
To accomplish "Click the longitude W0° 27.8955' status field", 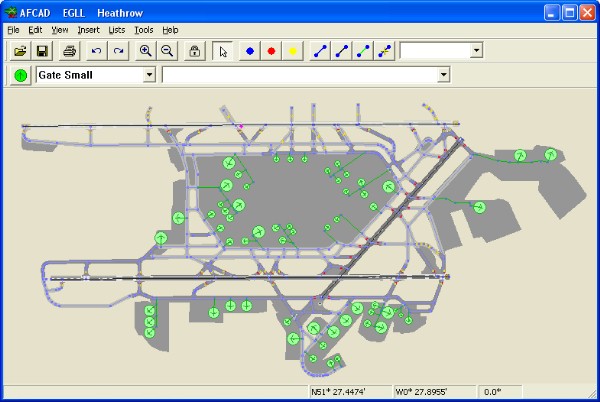I will pos(435,392).
